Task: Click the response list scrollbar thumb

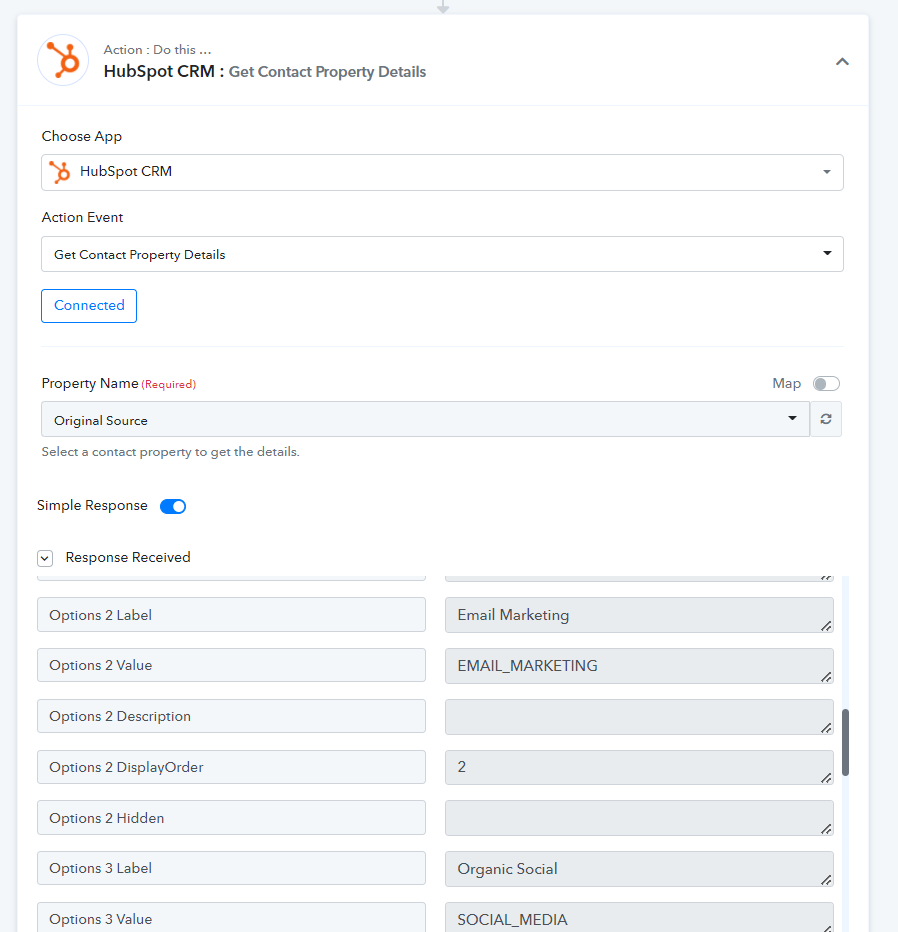Action: point(845,742)
